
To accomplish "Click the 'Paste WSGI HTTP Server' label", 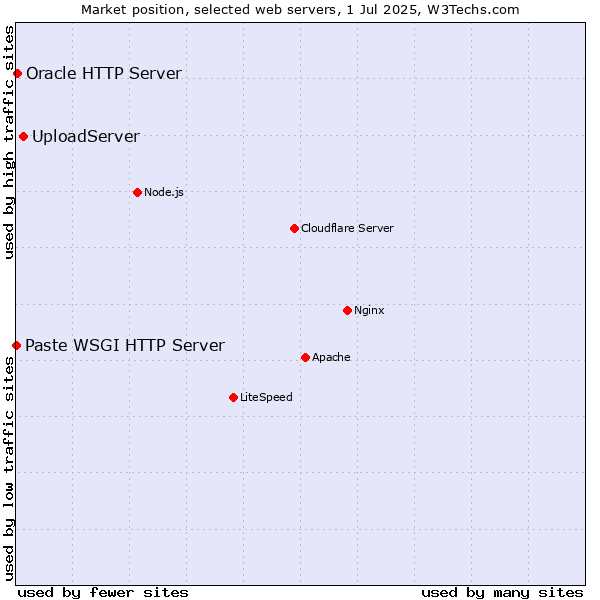I will click(125, 346).
